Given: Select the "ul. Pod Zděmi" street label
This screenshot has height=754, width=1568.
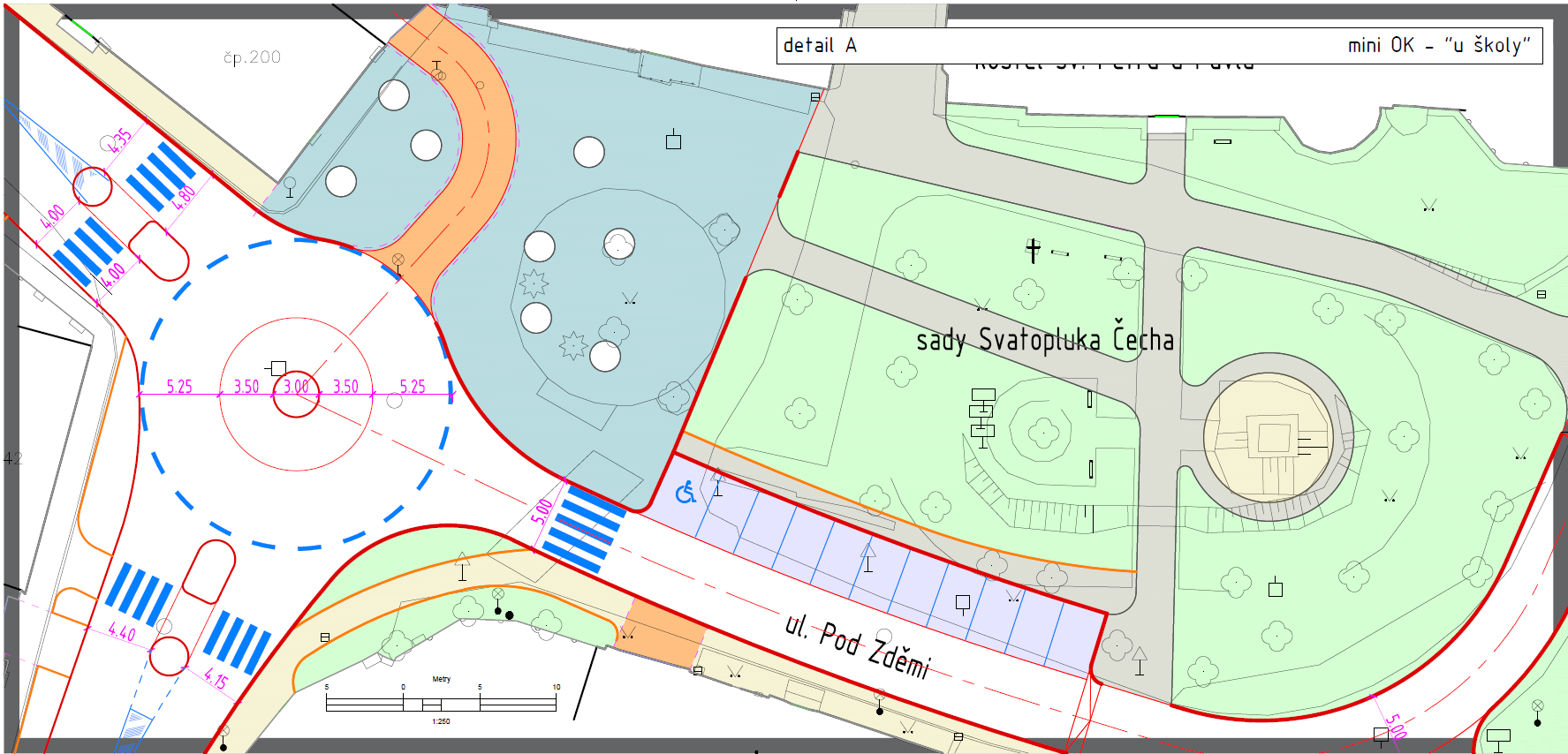Looking at the screenshot, I should (857, 646).
